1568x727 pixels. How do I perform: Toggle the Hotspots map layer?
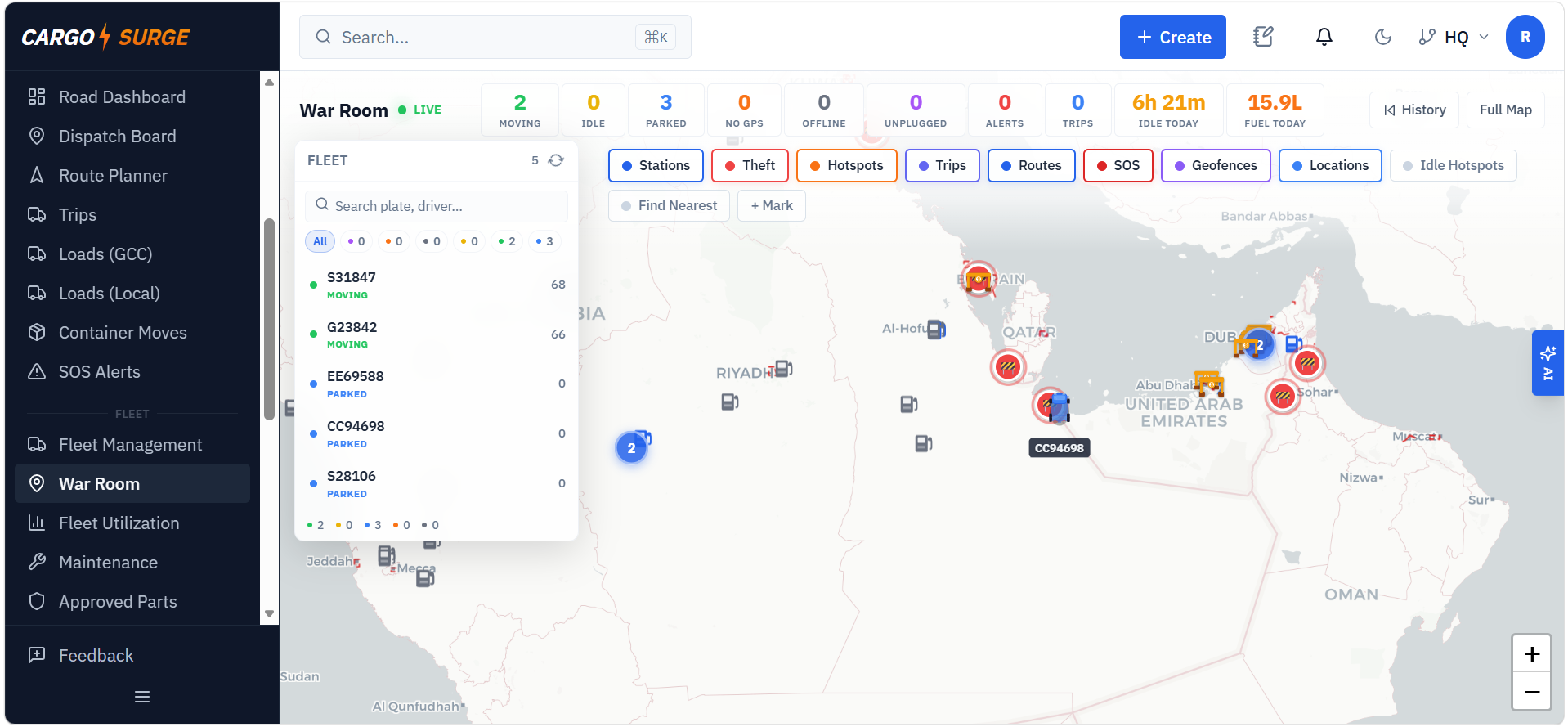846,165
